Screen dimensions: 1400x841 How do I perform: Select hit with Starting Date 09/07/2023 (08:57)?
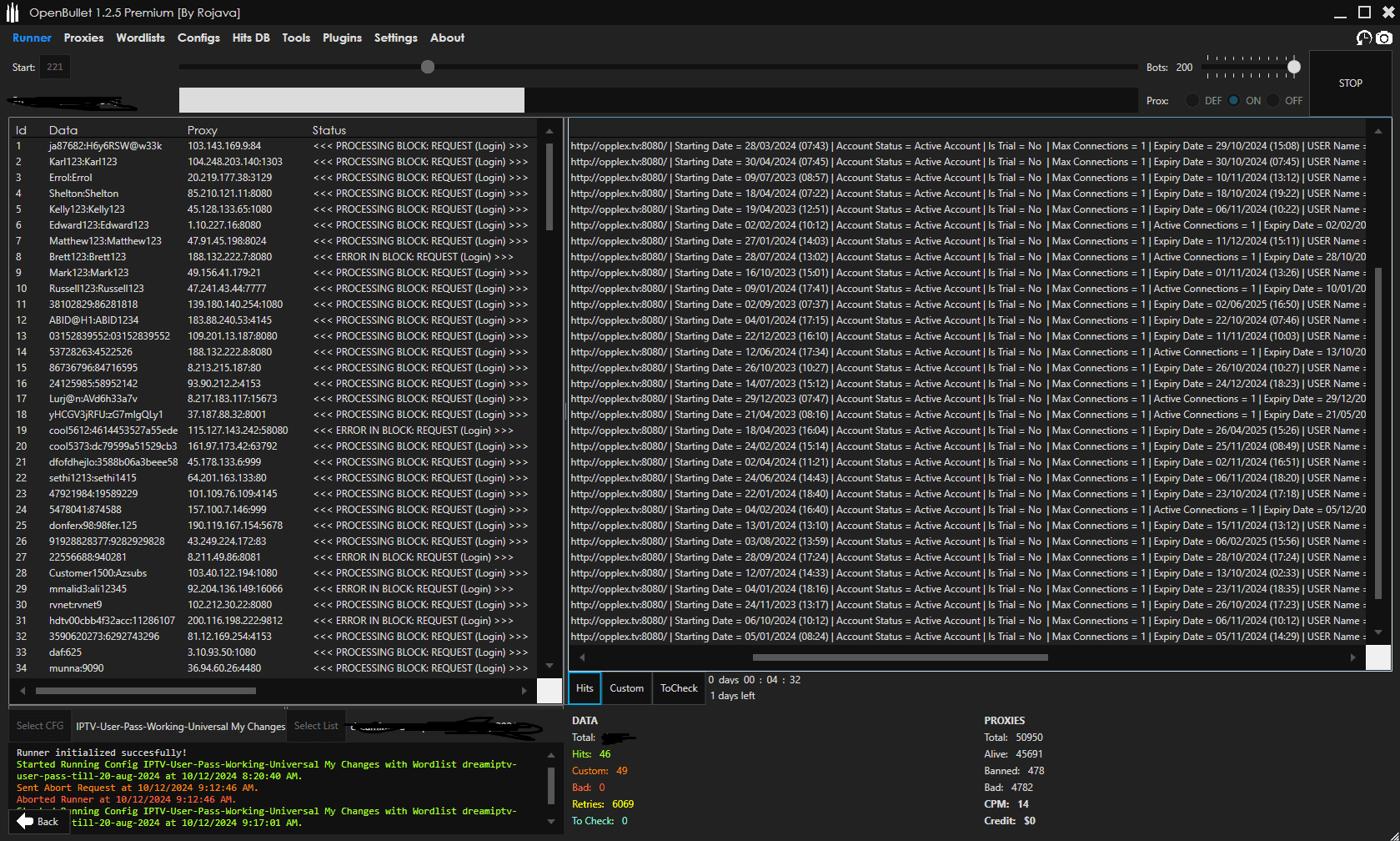coord(968,178)
